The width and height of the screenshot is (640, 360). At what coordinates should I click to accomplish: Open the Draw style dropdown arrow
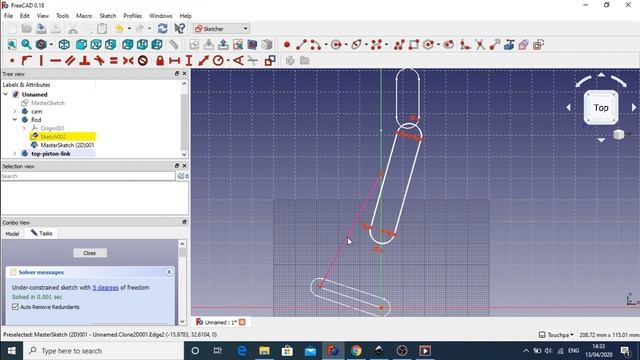pyautogui.click(x=51, y=45)
